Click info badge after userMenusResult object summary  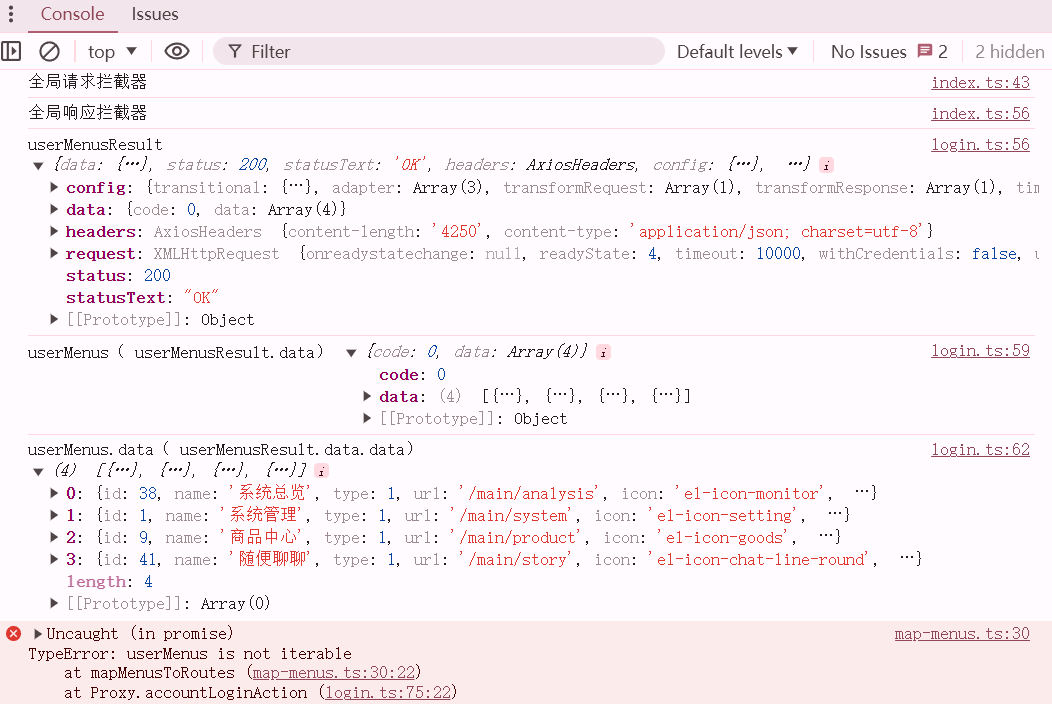pos(827,165)
